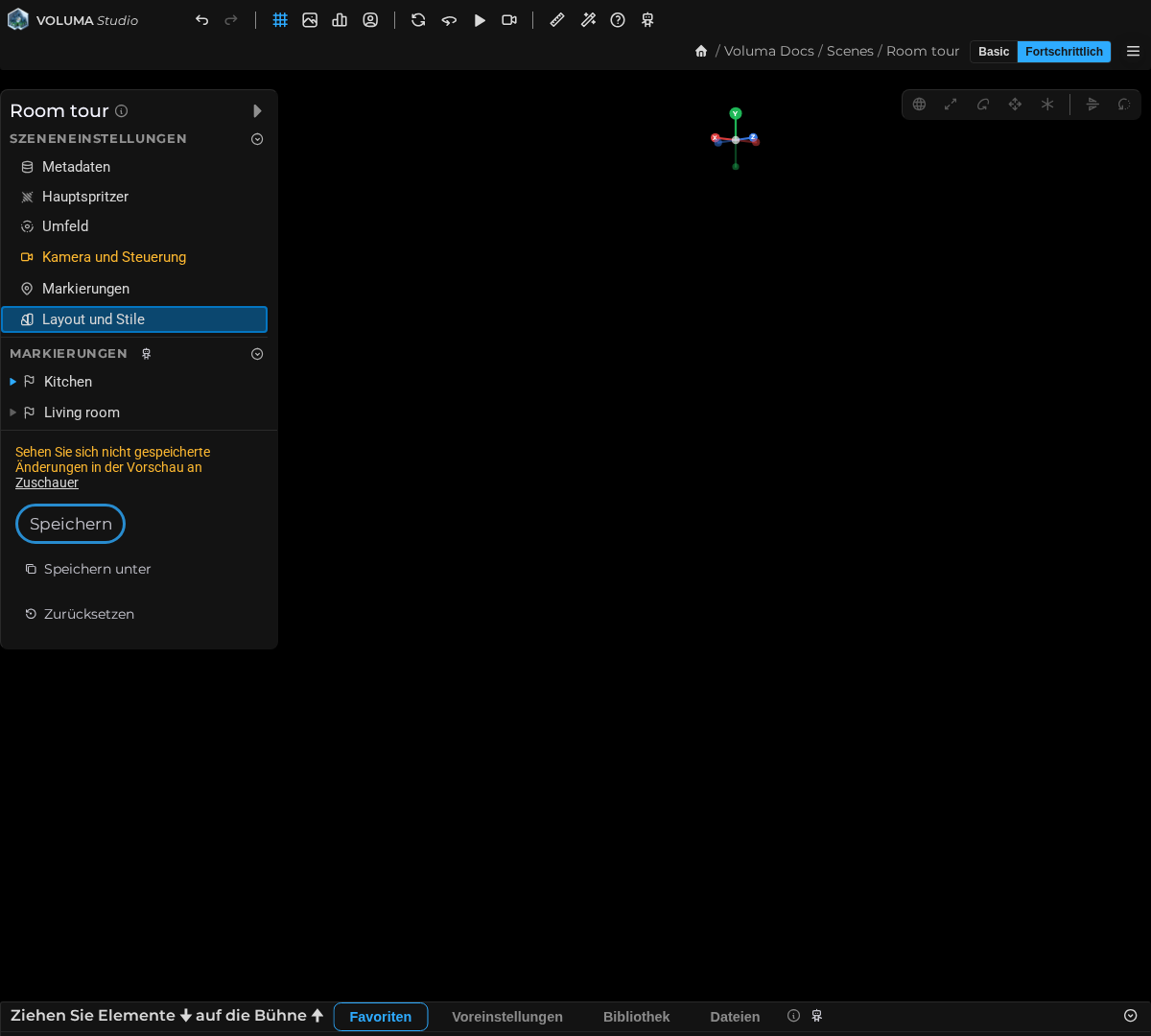Switch to Basic mode
Image resolution: width=1151 pixels, height=1036 pixels.
(994, 52)
